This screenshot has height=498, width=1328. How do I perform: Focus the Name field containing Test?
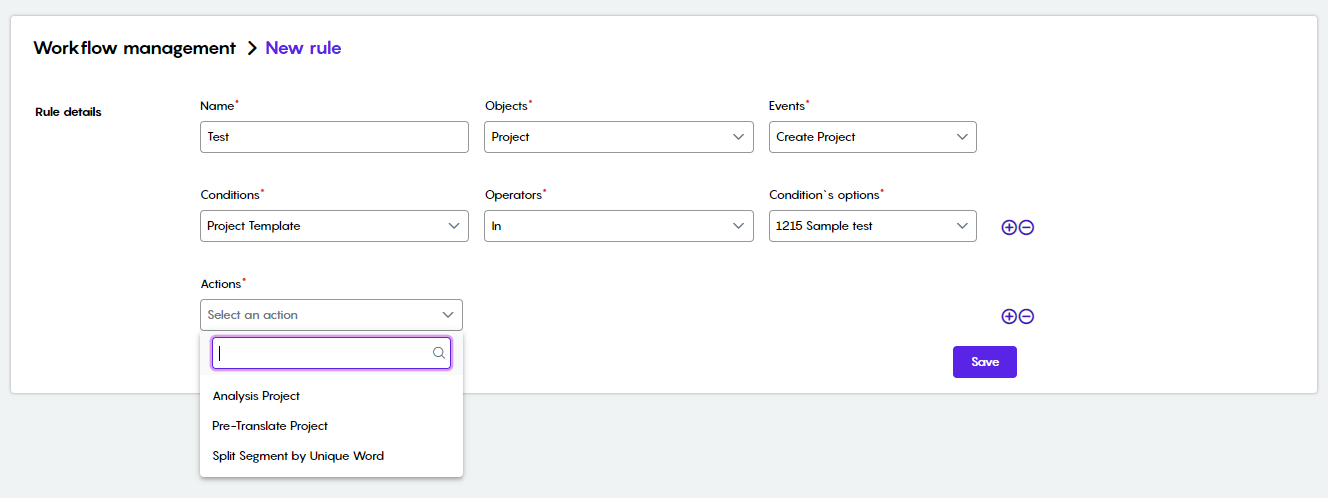click(x=334, y=137)
